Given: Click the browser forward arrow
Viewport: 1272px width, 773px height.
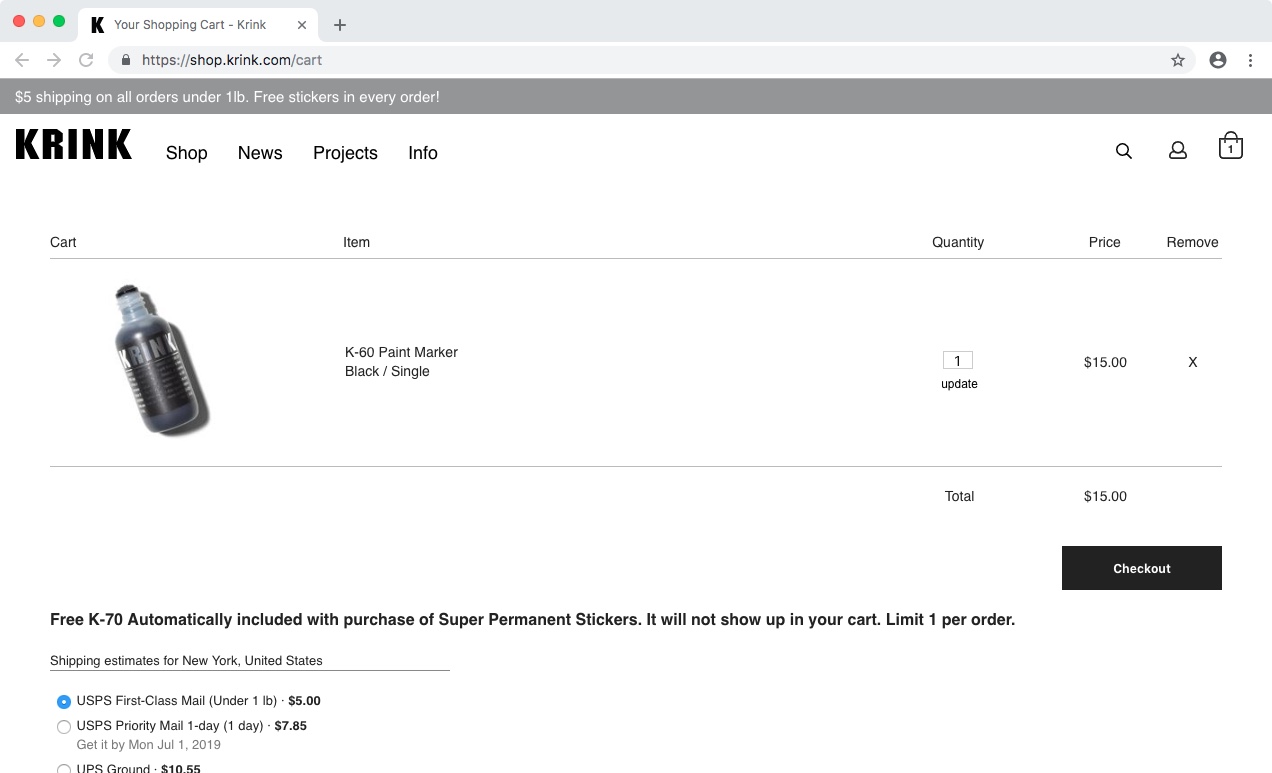Looking at the screenshot, I should [54, 60].
